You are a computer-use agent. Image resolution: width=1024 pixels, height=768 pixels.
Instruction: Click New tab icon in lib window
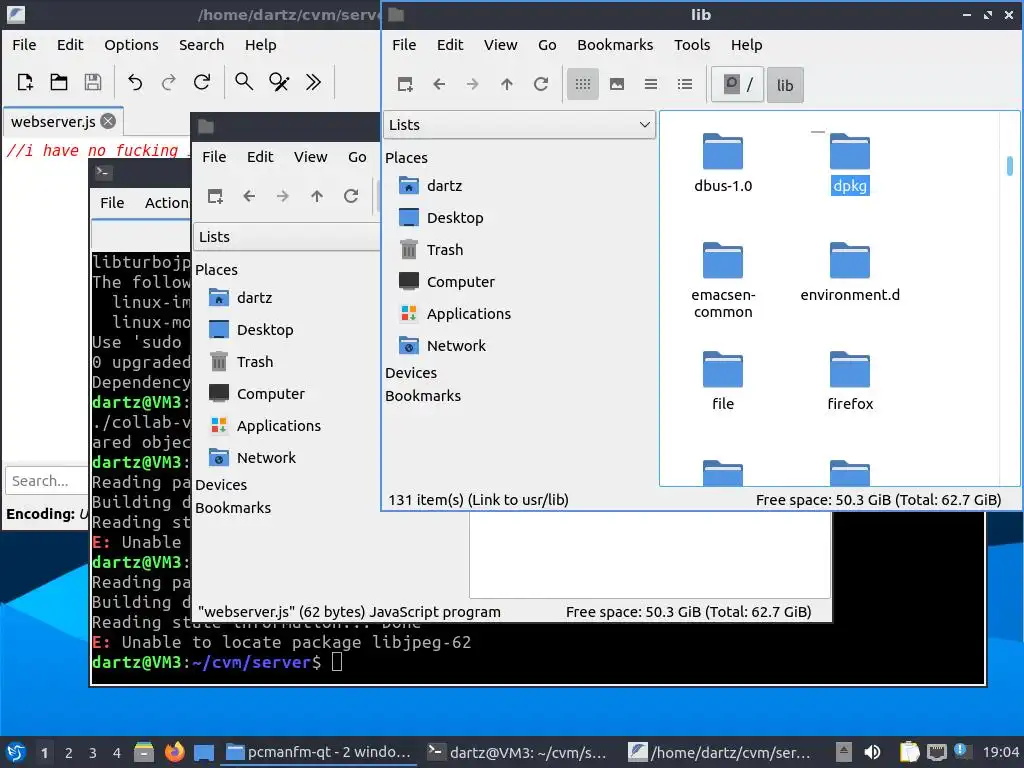click(405, 84)
